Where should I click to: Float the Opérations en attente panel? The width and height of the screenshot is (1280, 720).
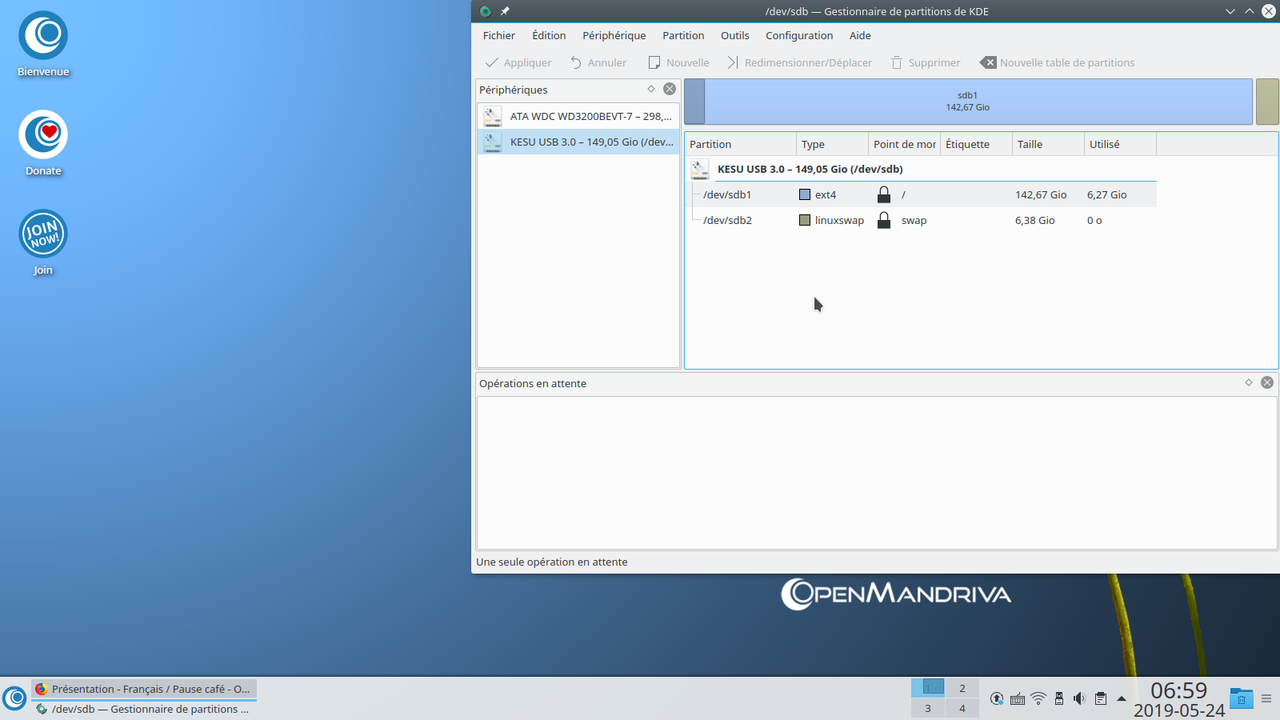coord(1249,383)
